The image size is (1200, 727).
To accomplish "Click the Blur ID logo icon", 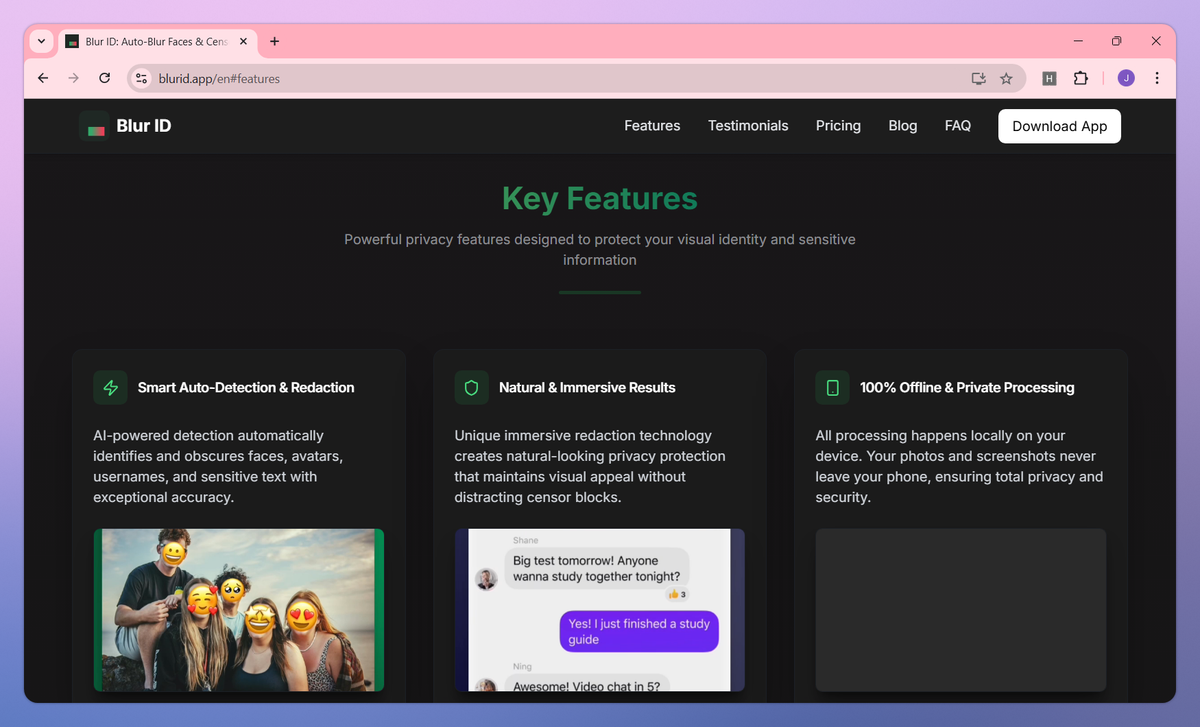I will [94, 126].
